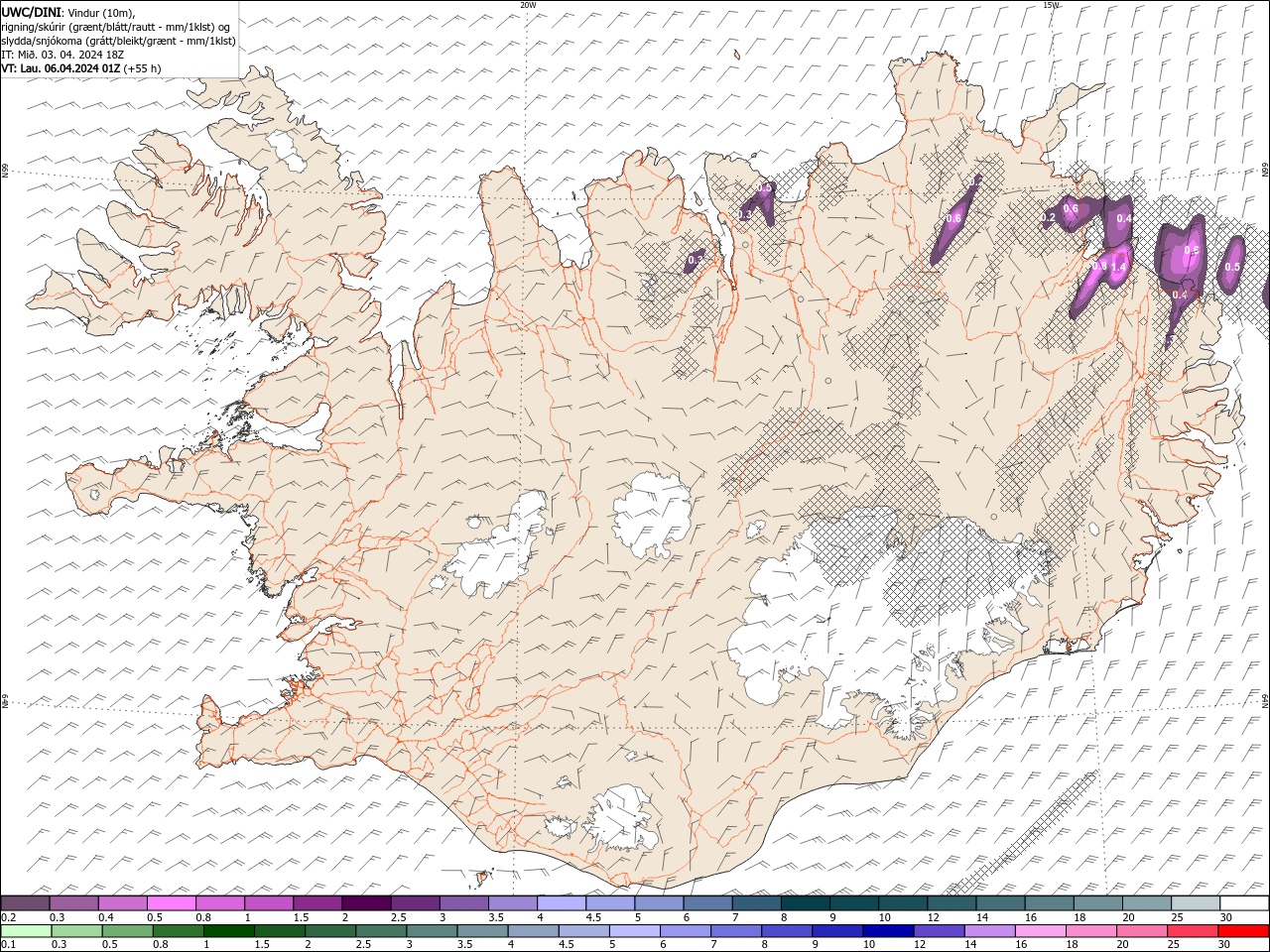Image resolution: width=1270 pixels, height=952 pixels.
Task: Click the 'IT: Mið. 03. 04. 2024 18Z' line
Action: pos(64,55)
